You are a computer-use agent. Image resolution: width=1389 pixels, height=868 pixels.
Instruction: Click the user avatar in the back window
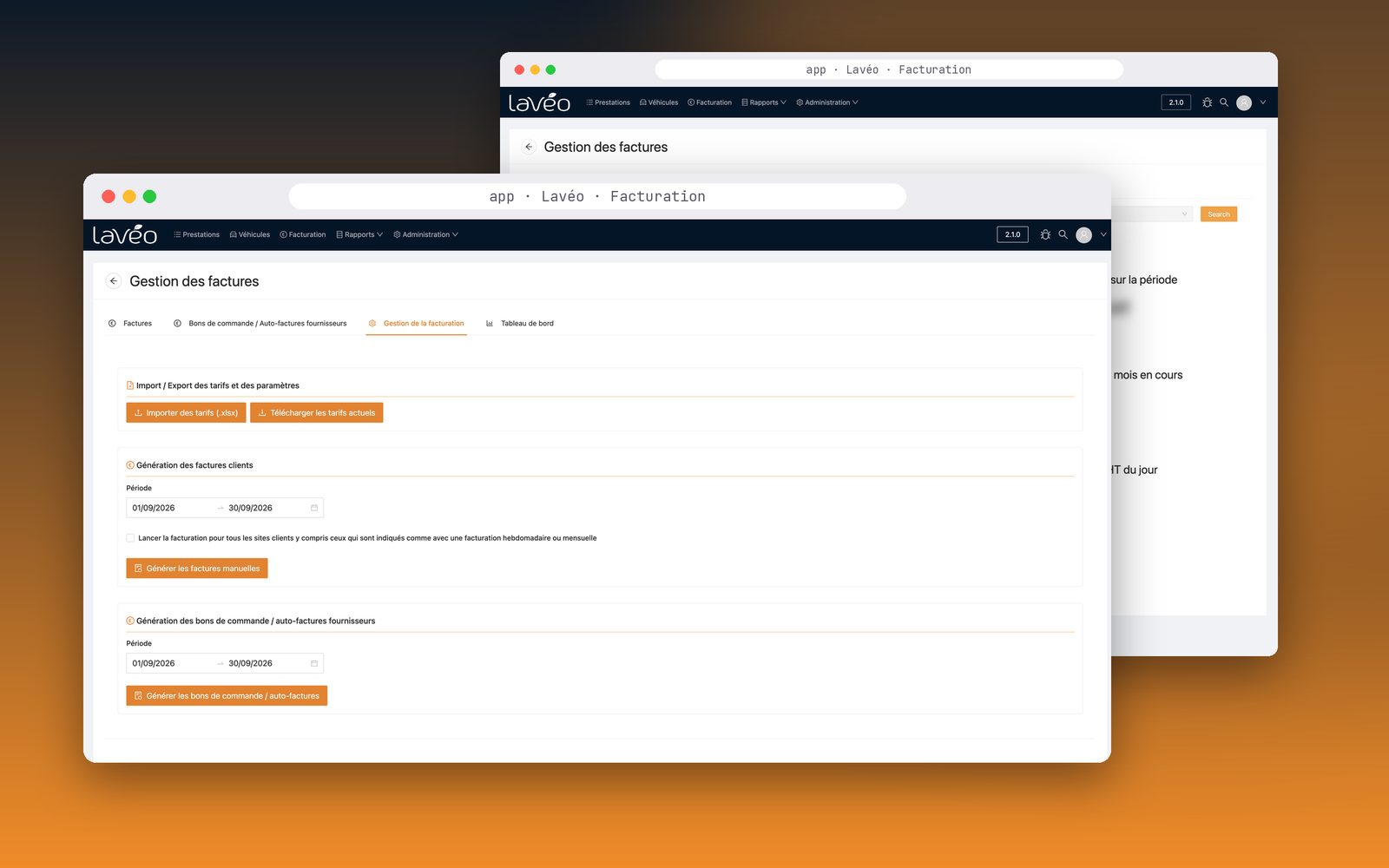click(1244, 102)
